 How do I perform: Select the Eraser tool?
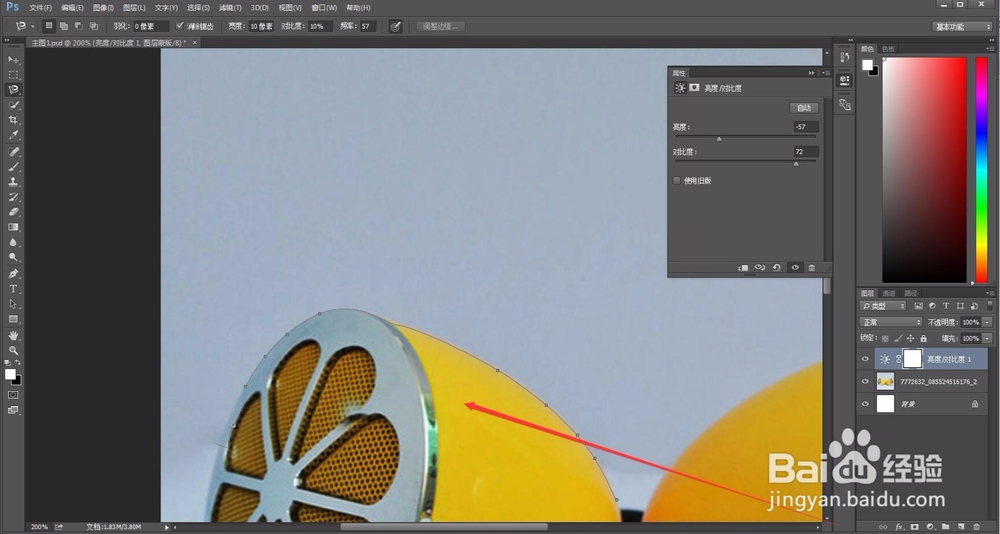click(x=13, y=212)
